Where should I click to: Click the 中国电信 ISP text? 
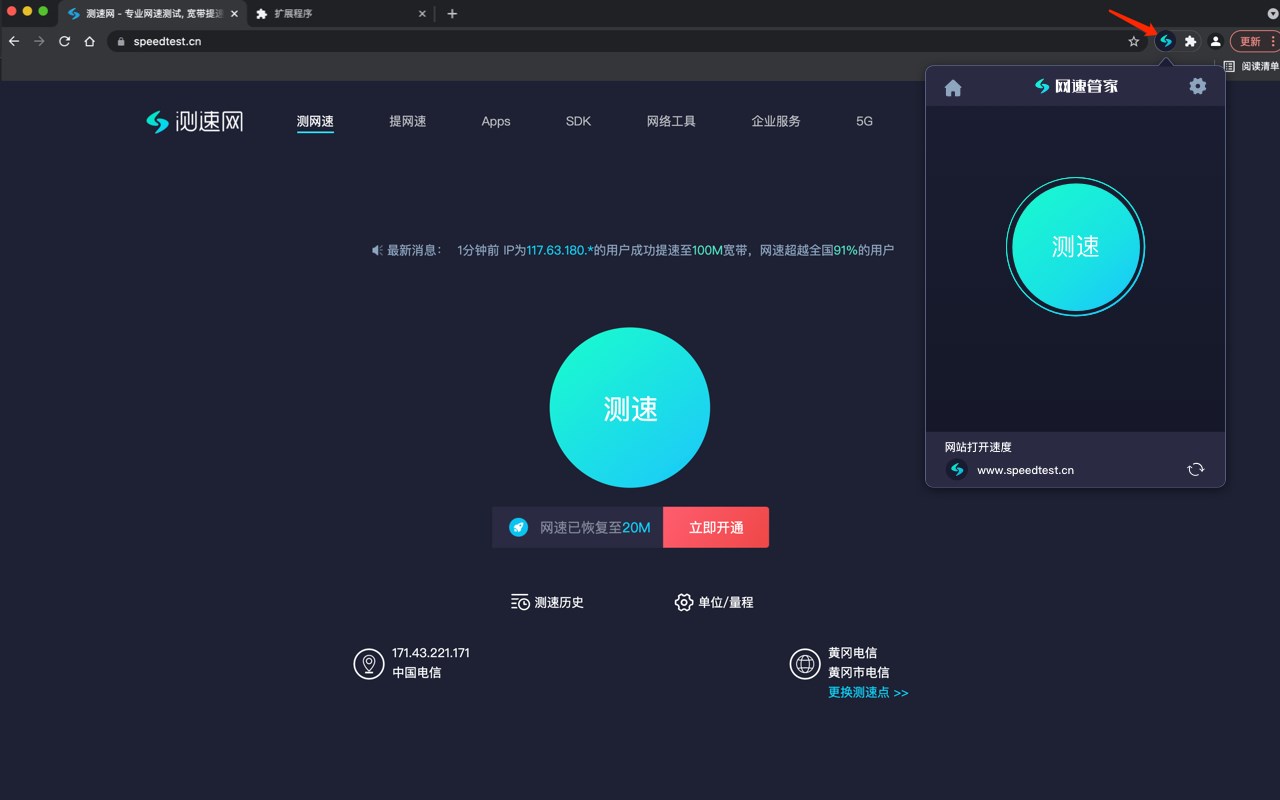[416, 672]
